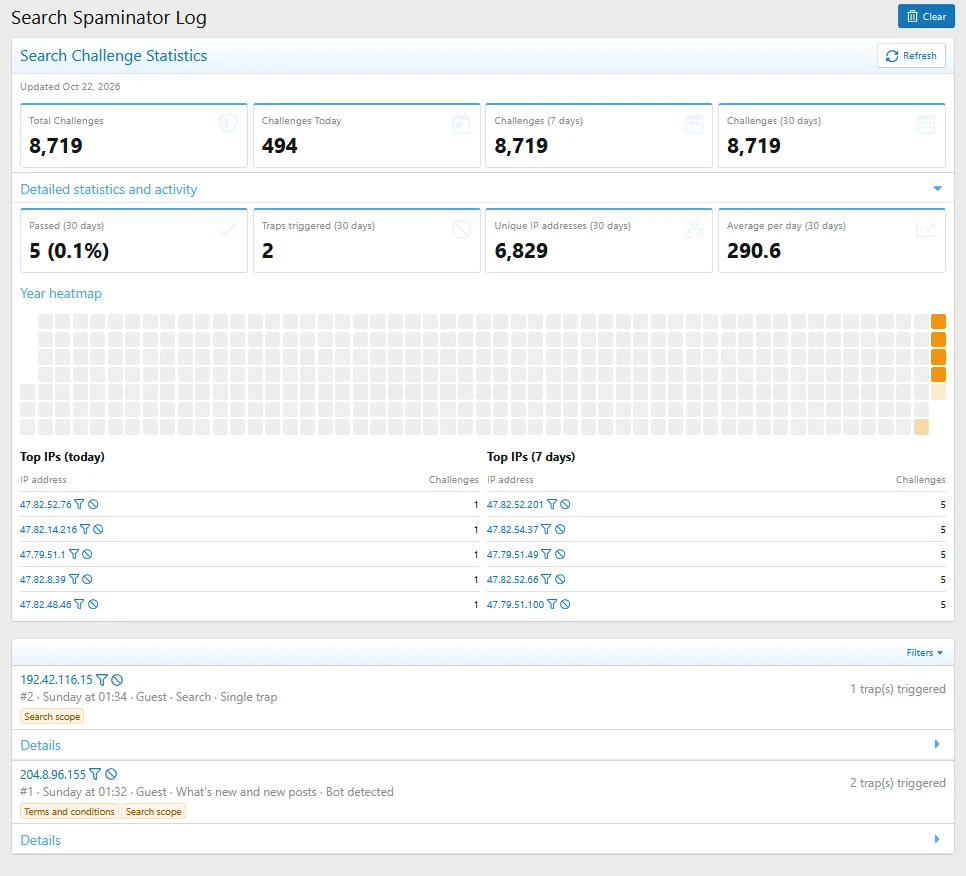
Task: Filter log by IP 47.82.52.76
Action: (79, 505)
